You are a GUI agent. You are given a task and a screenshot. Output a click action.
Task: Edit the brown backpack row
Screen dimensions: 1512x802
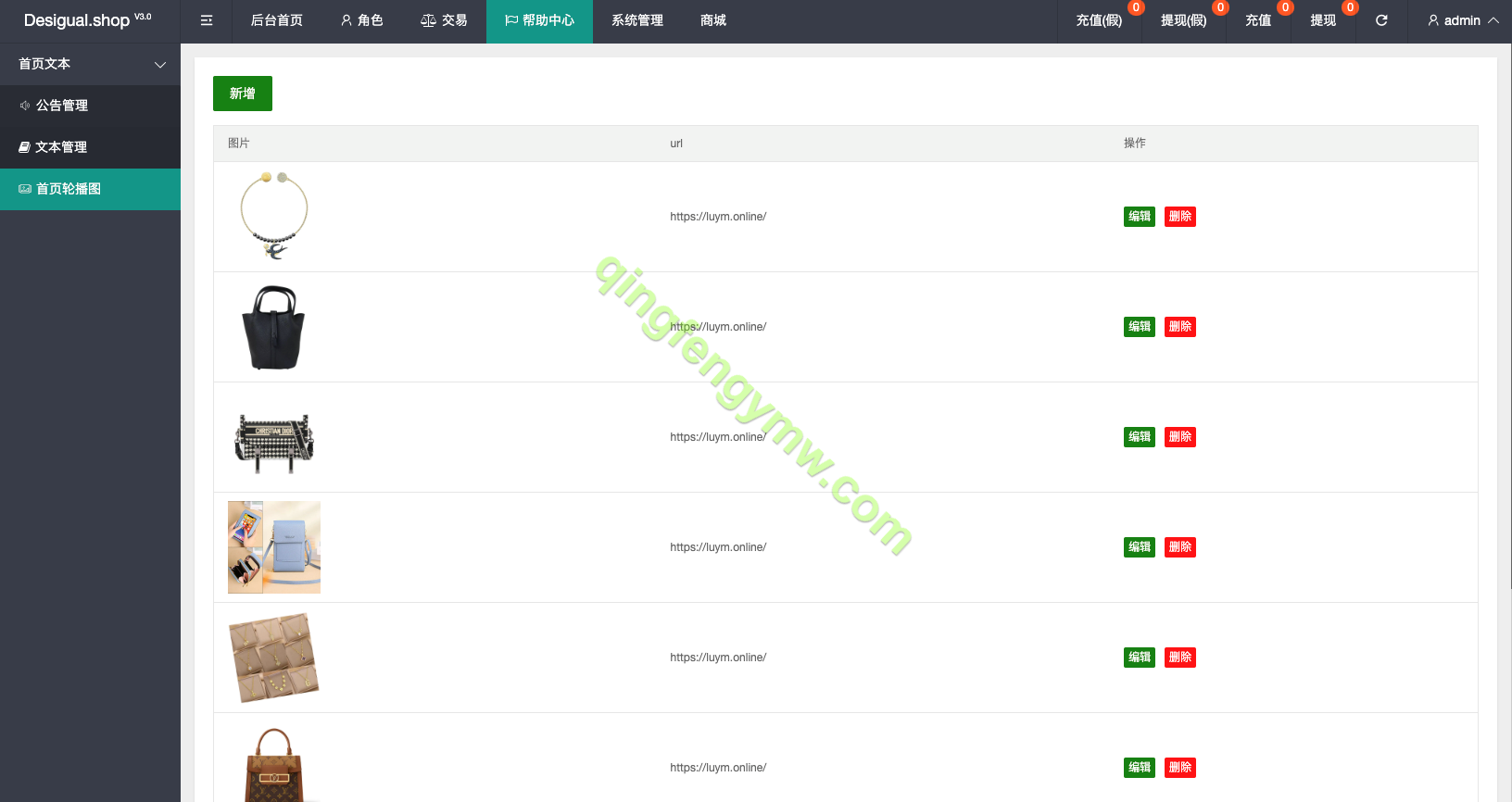(x=1140, y=768)
